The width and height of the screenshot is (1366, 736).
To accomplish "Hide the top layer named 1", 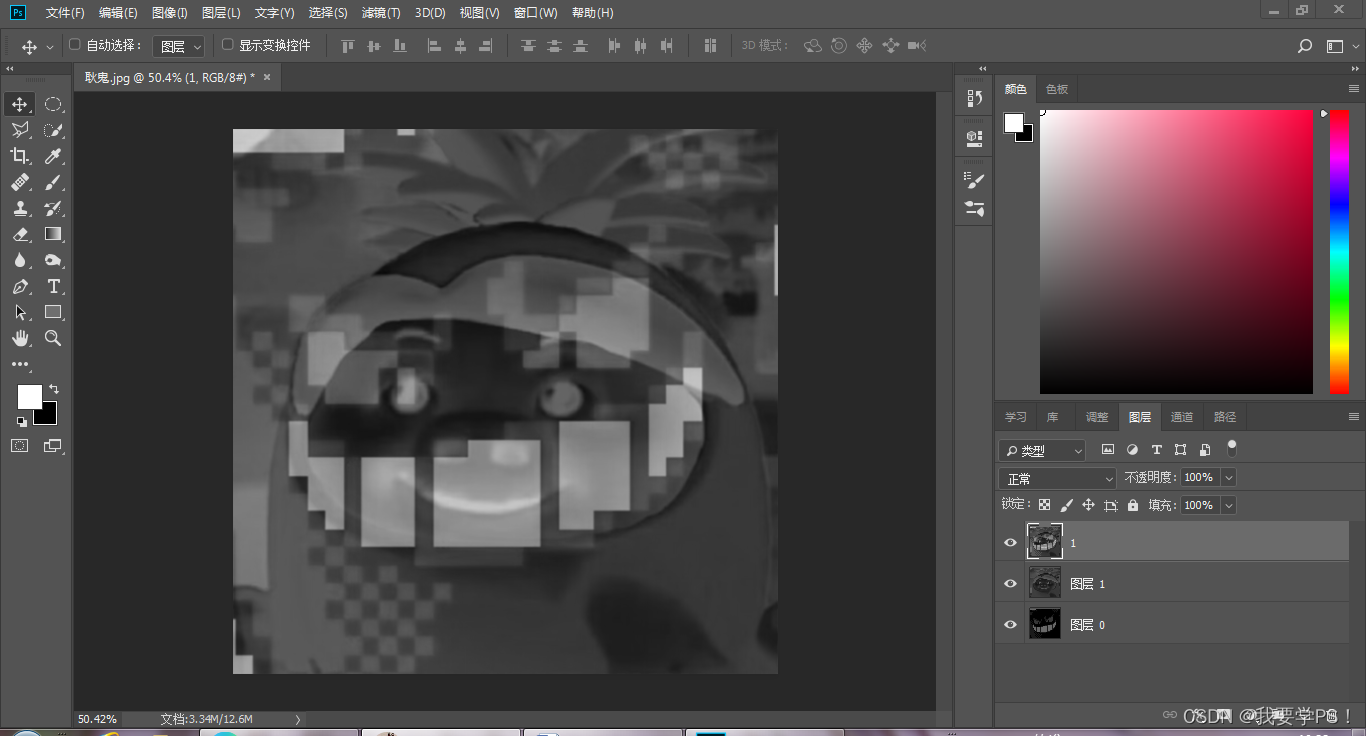I will [x=1010, y=543].
